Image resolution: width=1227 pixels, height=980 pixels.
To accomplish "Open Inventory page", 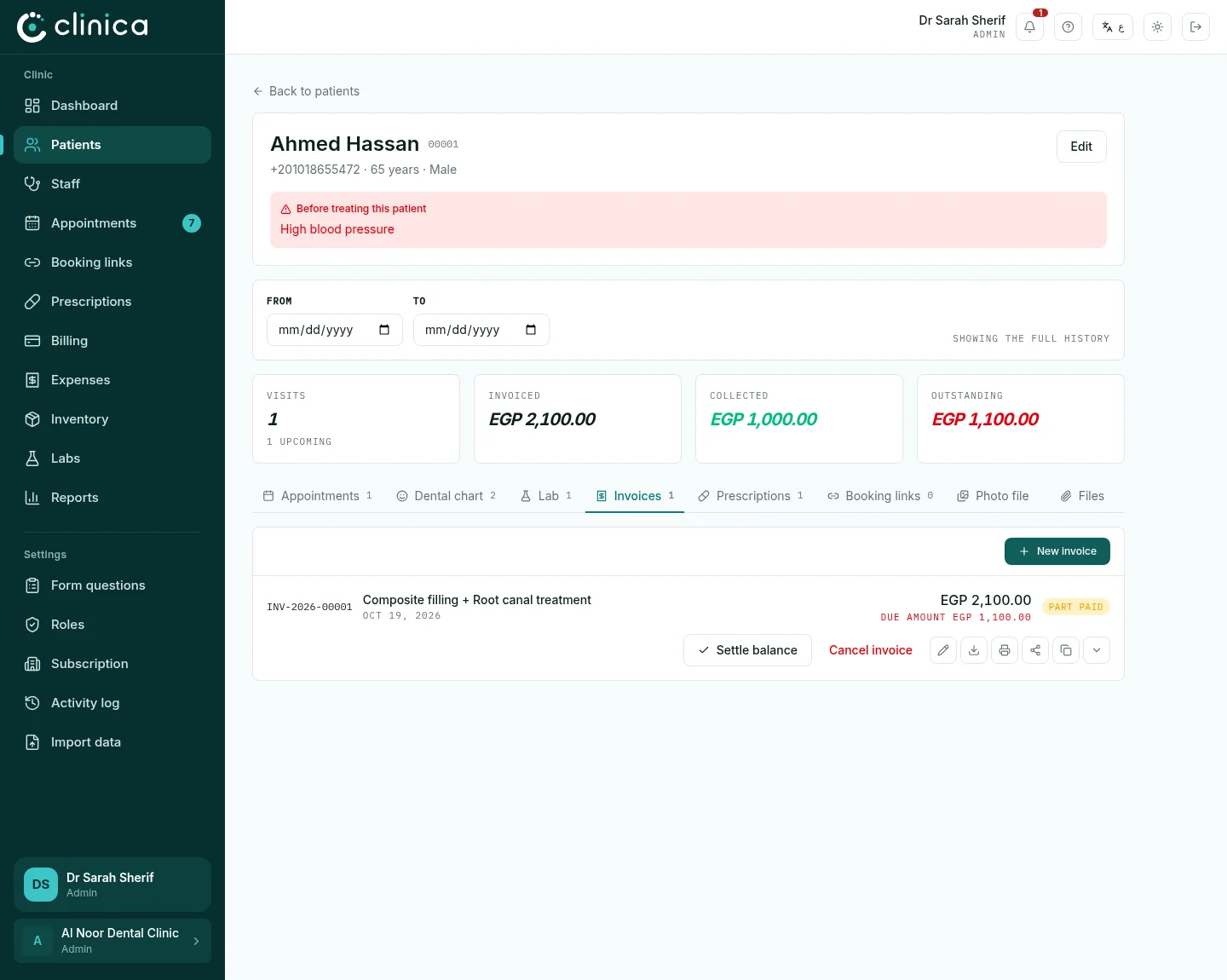I will (112, 419).
